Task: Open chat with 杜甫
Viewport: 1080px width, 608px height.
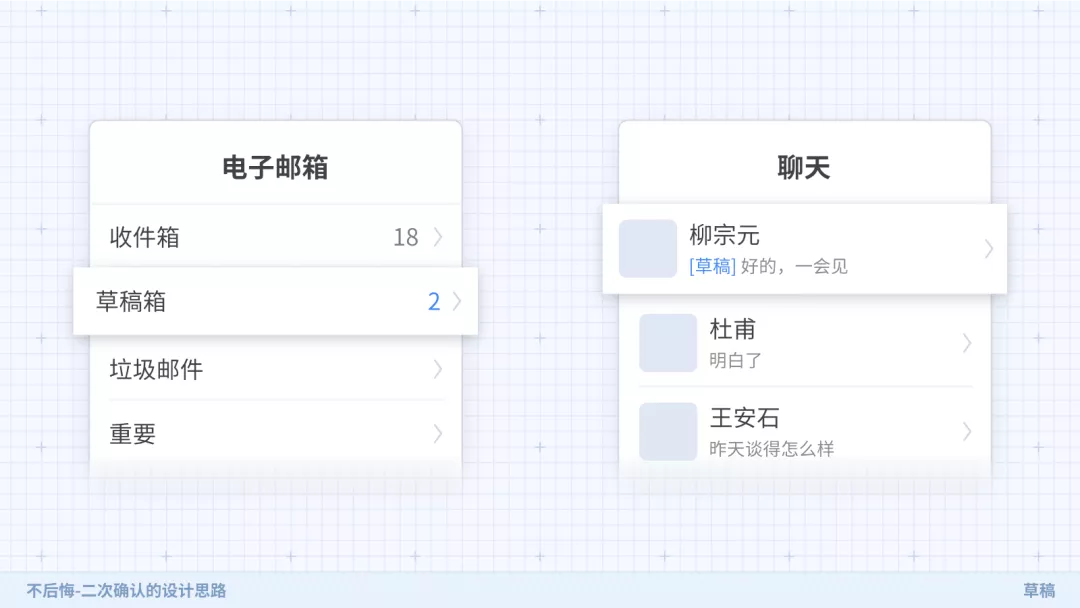Action: 804,342
